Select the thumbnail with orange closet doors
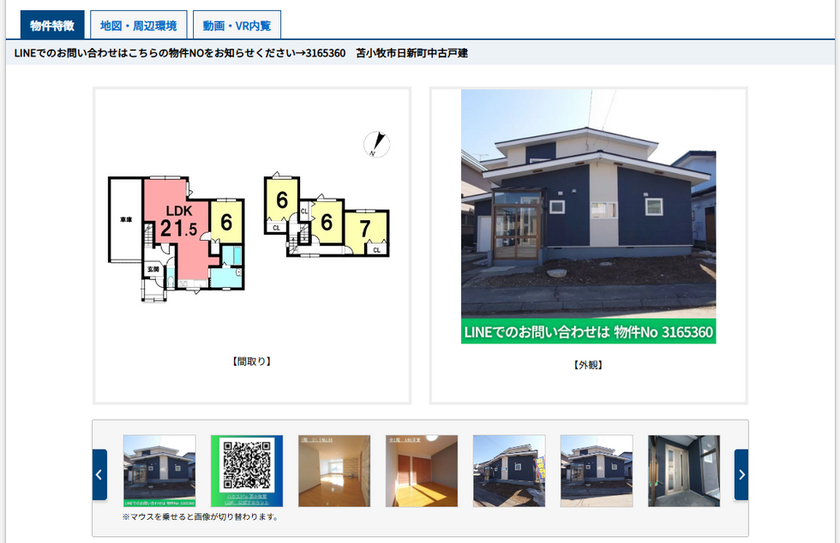 pyautogui.click(x=422, y=470)
